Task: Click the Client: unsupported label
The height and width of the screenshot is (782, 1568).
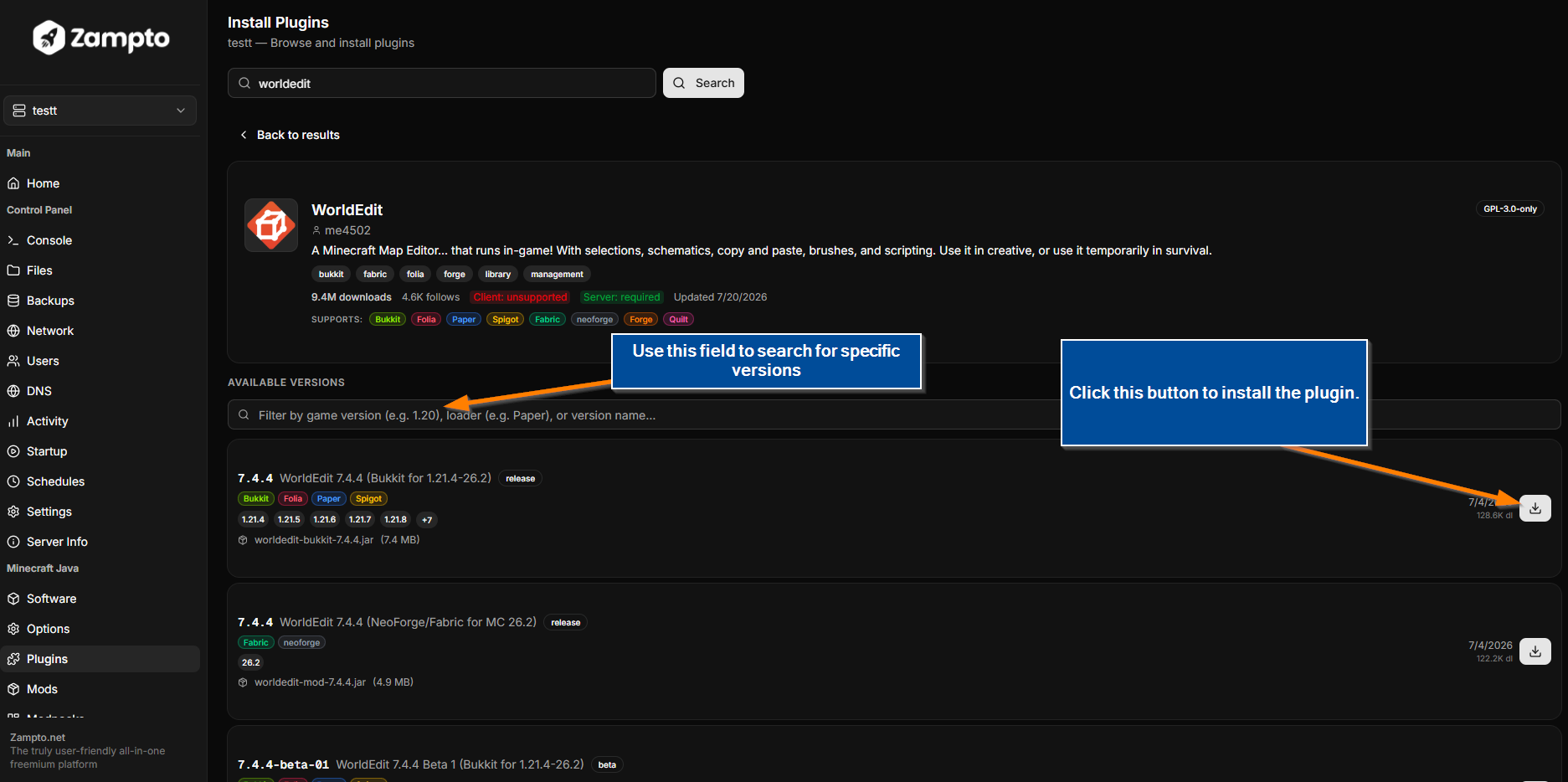Action: (x=520, y=297)
